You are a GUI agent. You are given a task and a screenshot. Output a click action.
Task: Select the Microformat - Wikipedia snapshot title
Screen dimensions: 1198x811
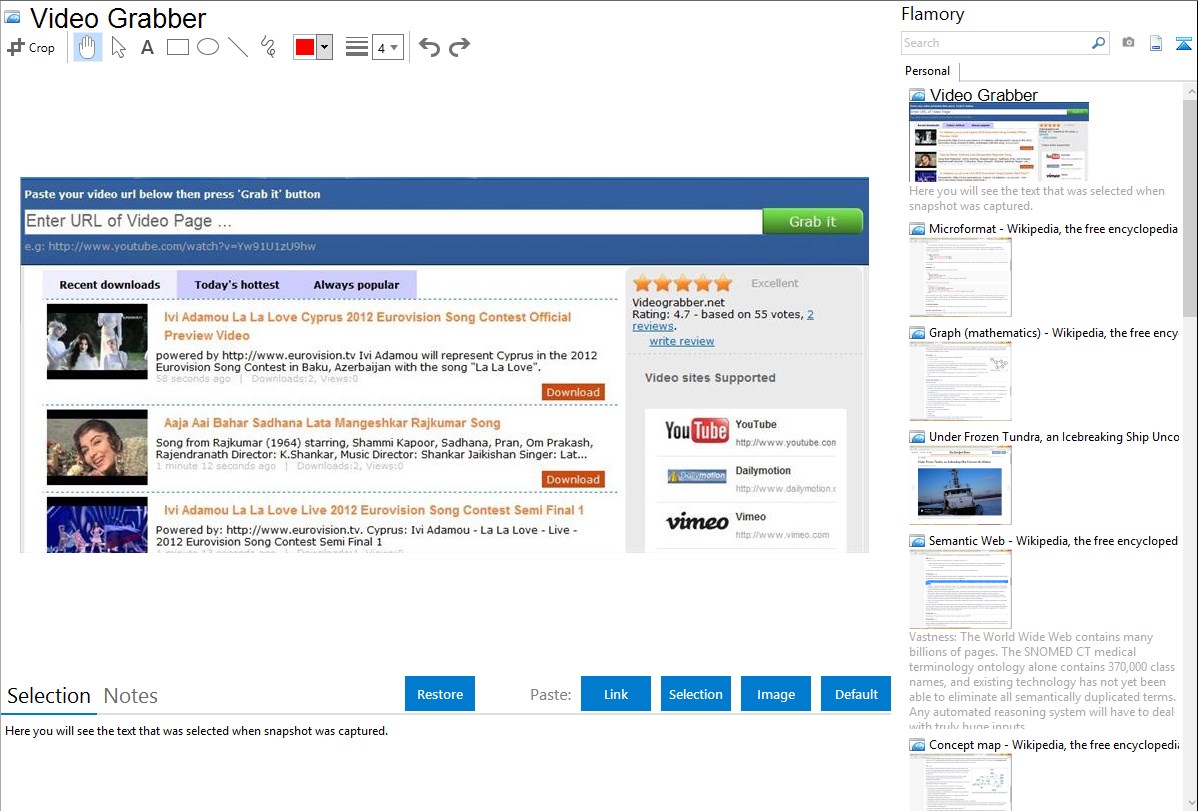pyautogui.click(x=1053, y=229)
